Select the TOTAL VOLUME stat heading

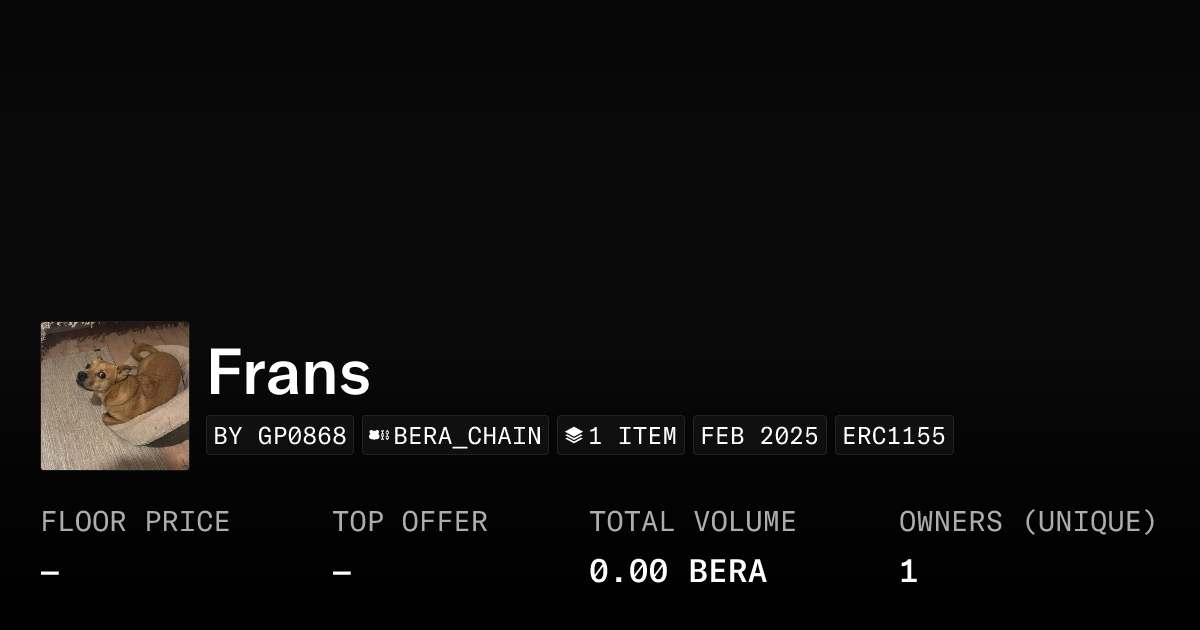[x=693, y=521]
